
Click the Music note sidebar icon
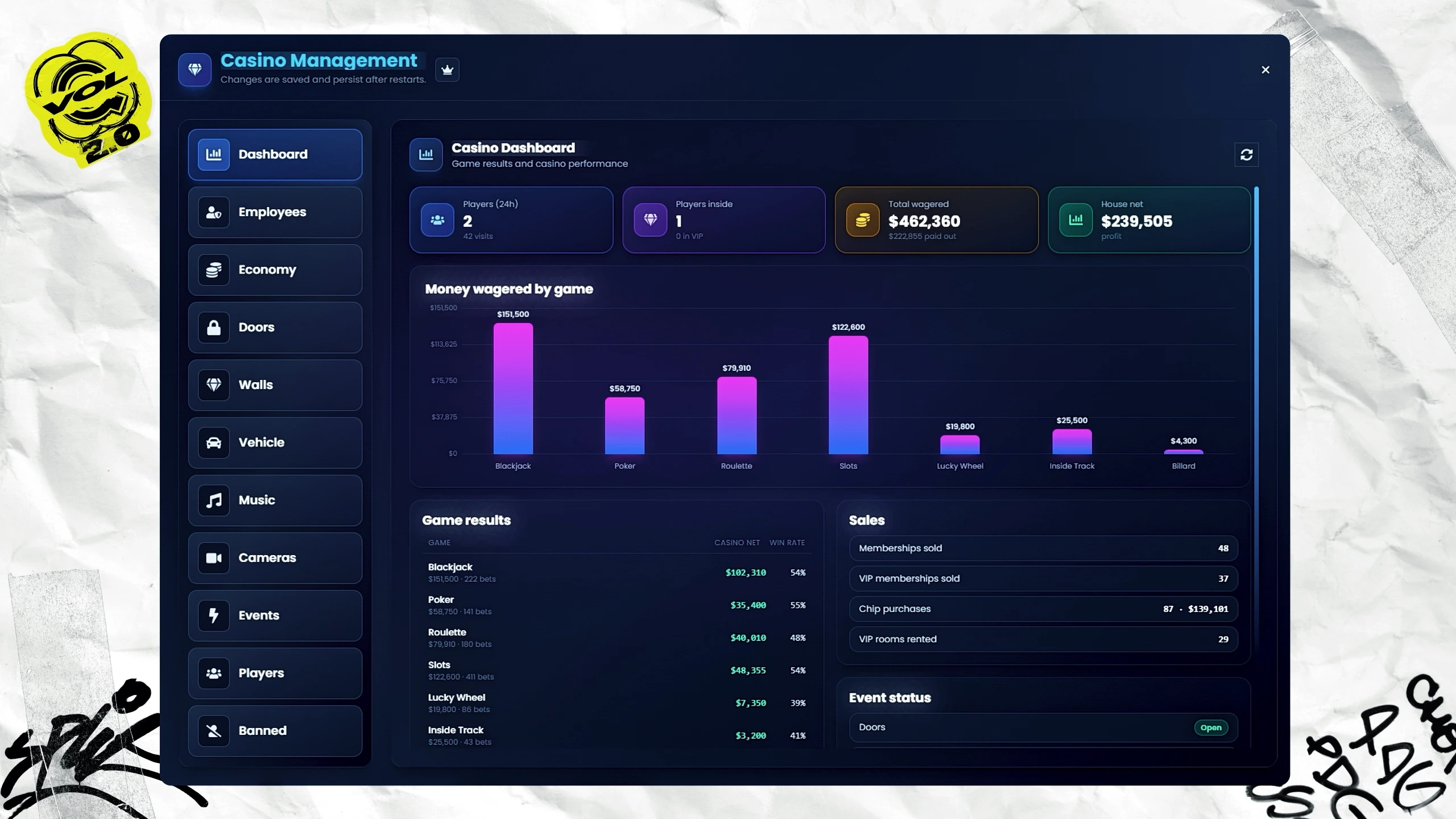(x=214, y=500)
